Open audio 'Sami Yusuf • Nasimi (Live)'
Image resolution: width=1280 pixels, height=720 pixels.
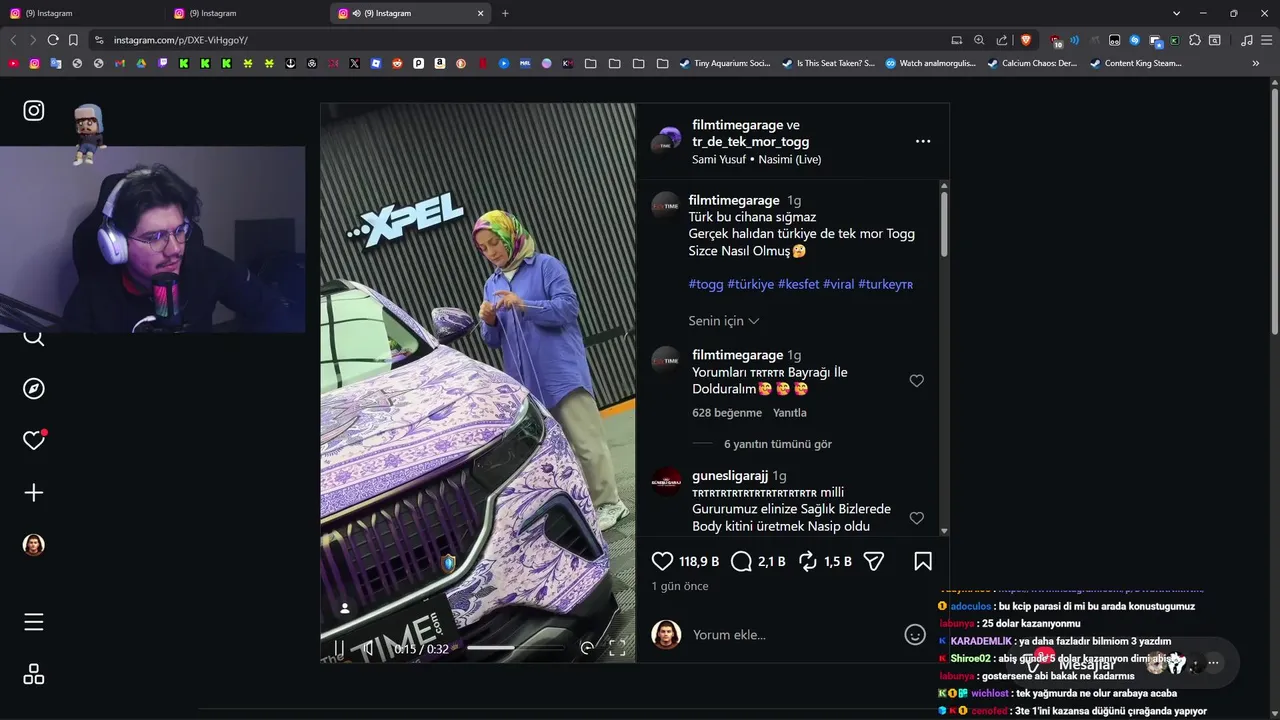[x=757, y=159]
